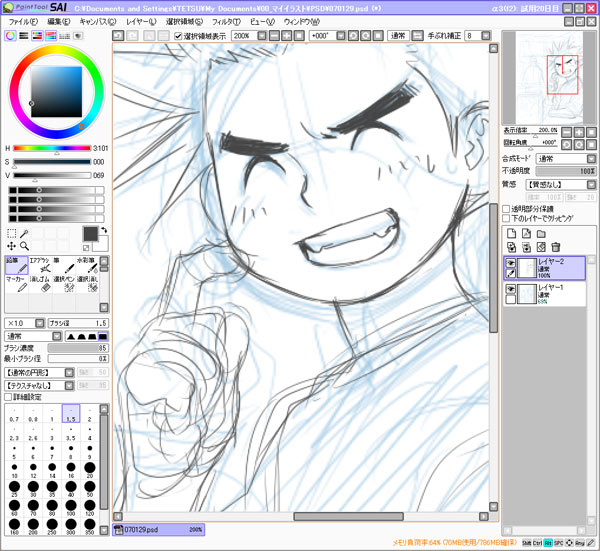Clear the layer contents icon
This screenshot has width=600, height=551.
[541, 247]
